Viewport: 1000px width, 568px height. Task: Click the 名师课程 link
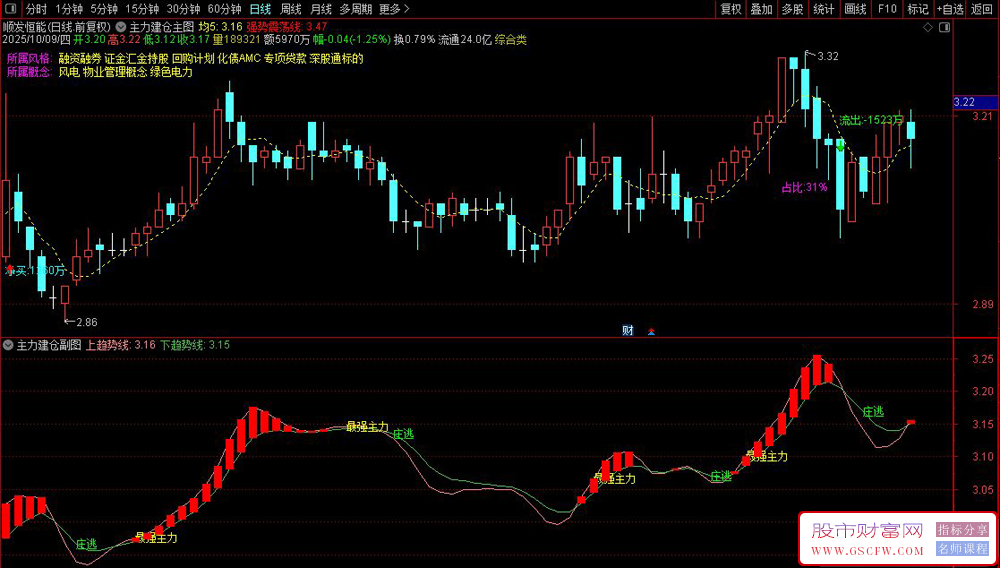coord(962,548)
